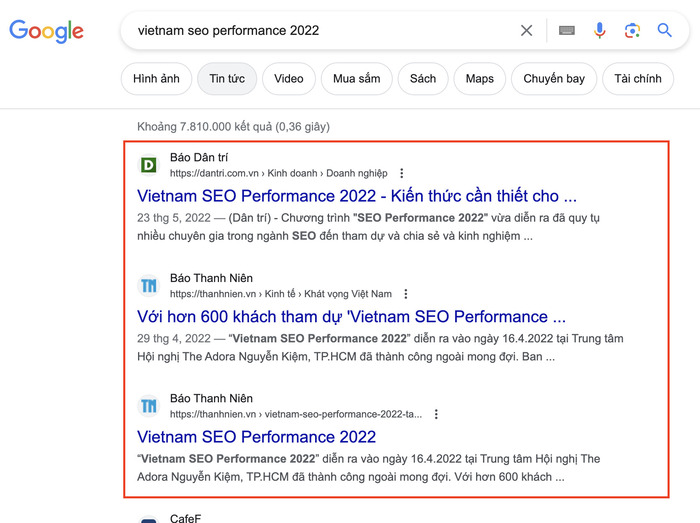Select the Tài chính filter
The height and width of the screenshot is (523, 700).
[638, 79]
